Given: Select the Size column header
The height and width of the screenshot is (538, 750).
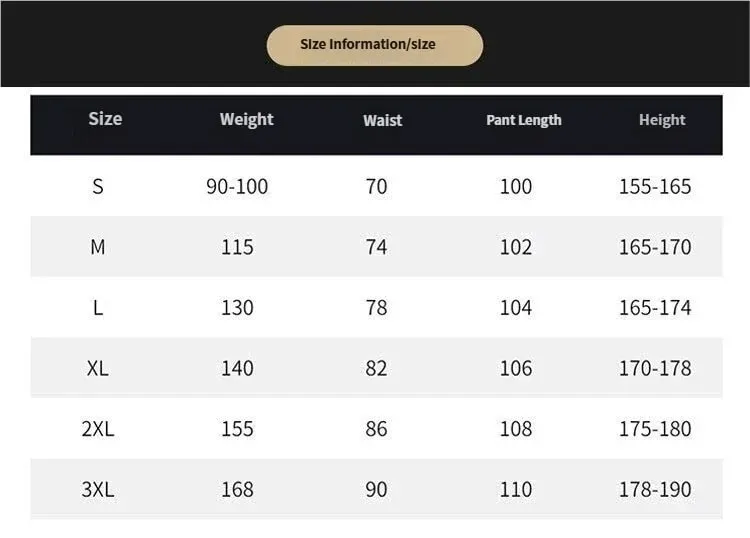Looking at the screenshot, I should 105,119.
